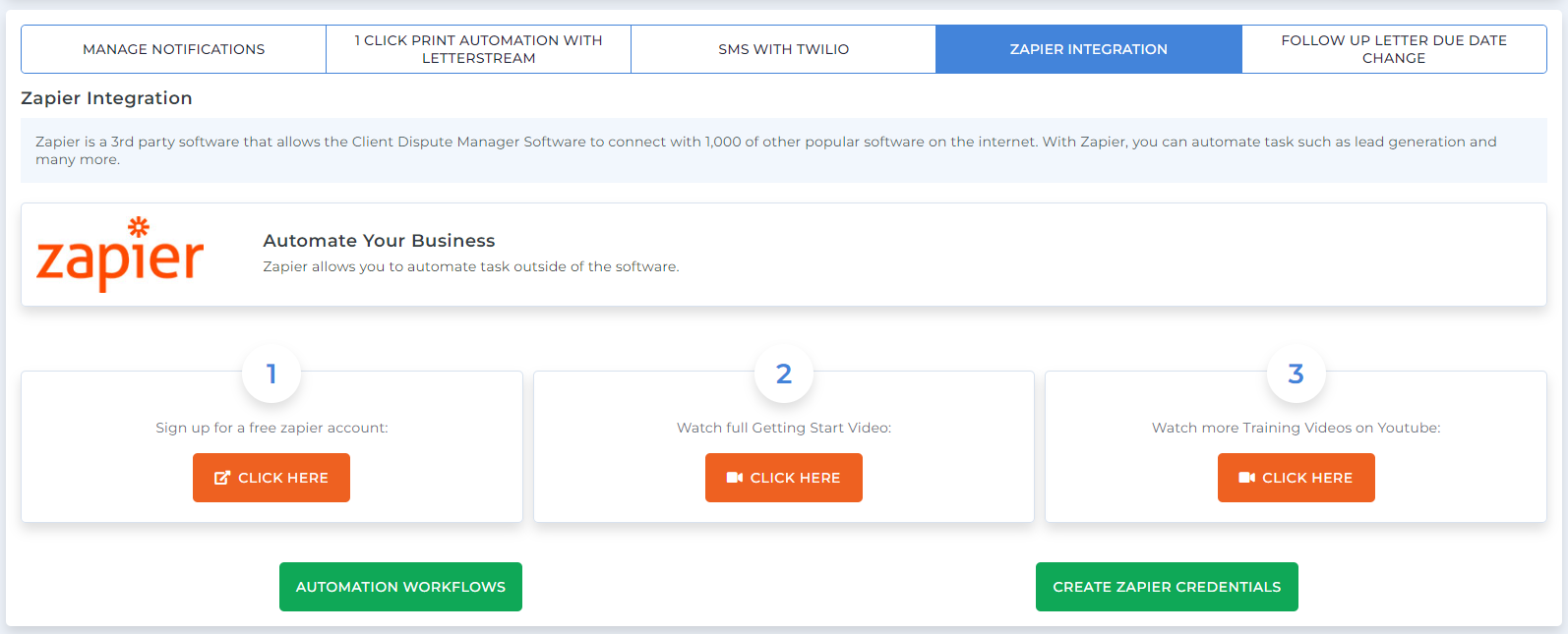Open Automation Workflows
The image size is (1568, 634).
click(400, 587)
